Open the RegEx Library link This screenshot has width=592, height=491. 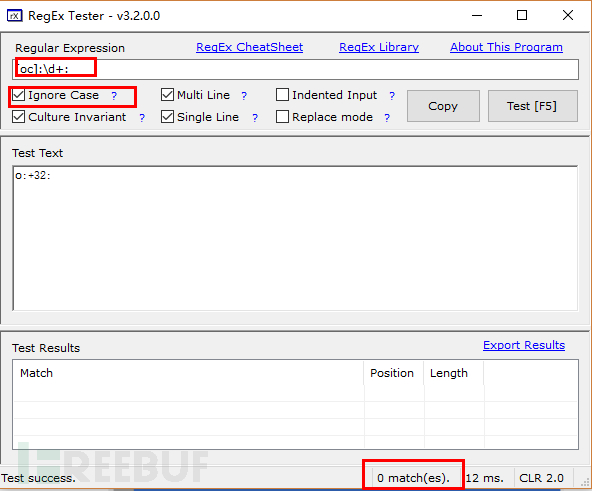379,47
